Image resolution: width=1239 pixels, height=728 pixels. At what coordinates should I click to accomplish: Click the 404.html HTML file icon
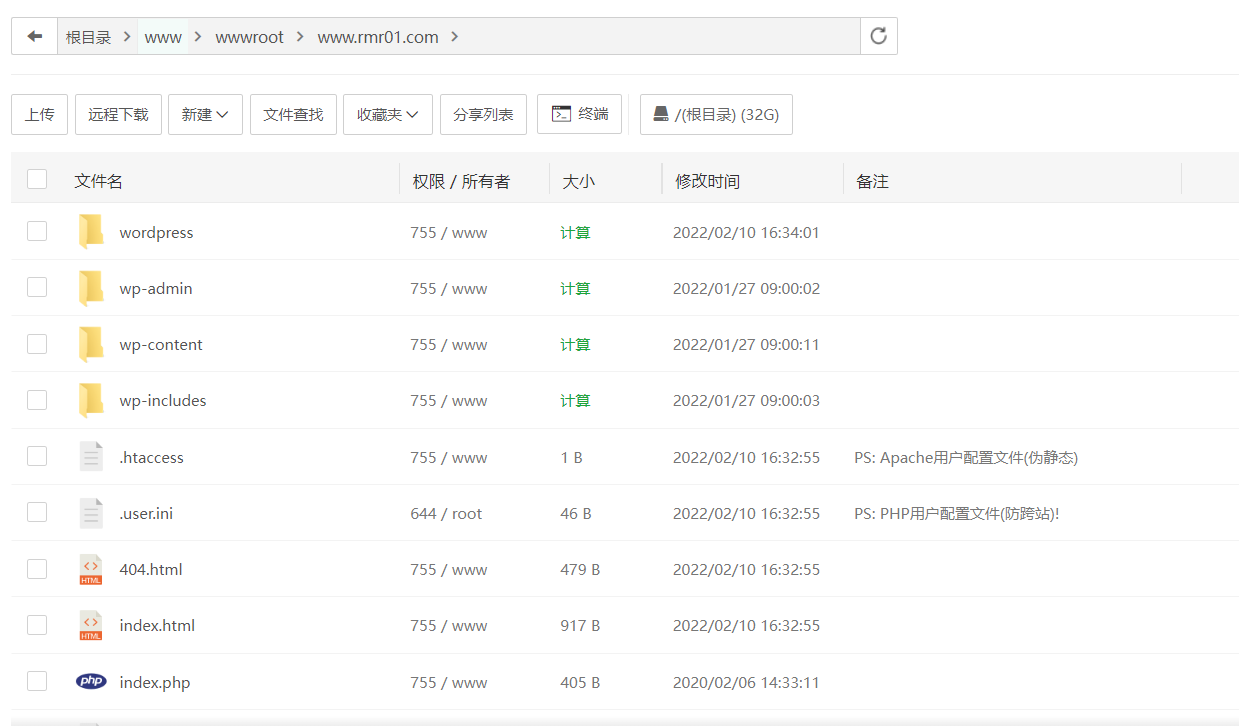tap(91, 570)
